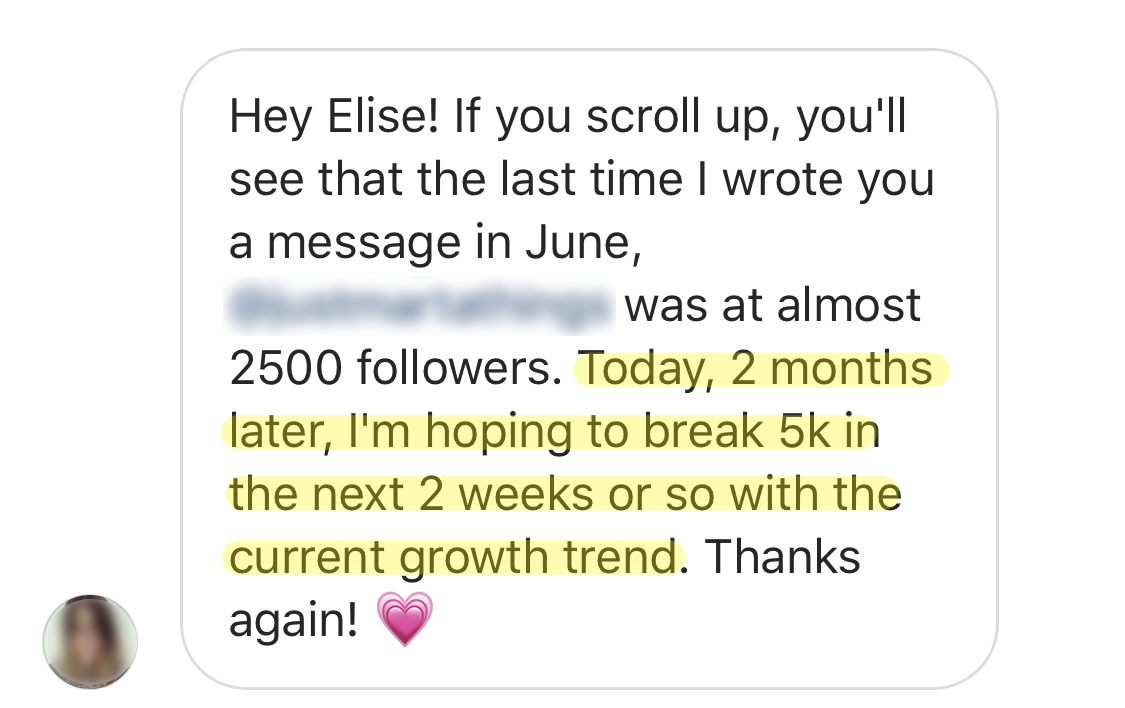
Task: Click the pink heart emoji
Action: (x=405, y=620)
